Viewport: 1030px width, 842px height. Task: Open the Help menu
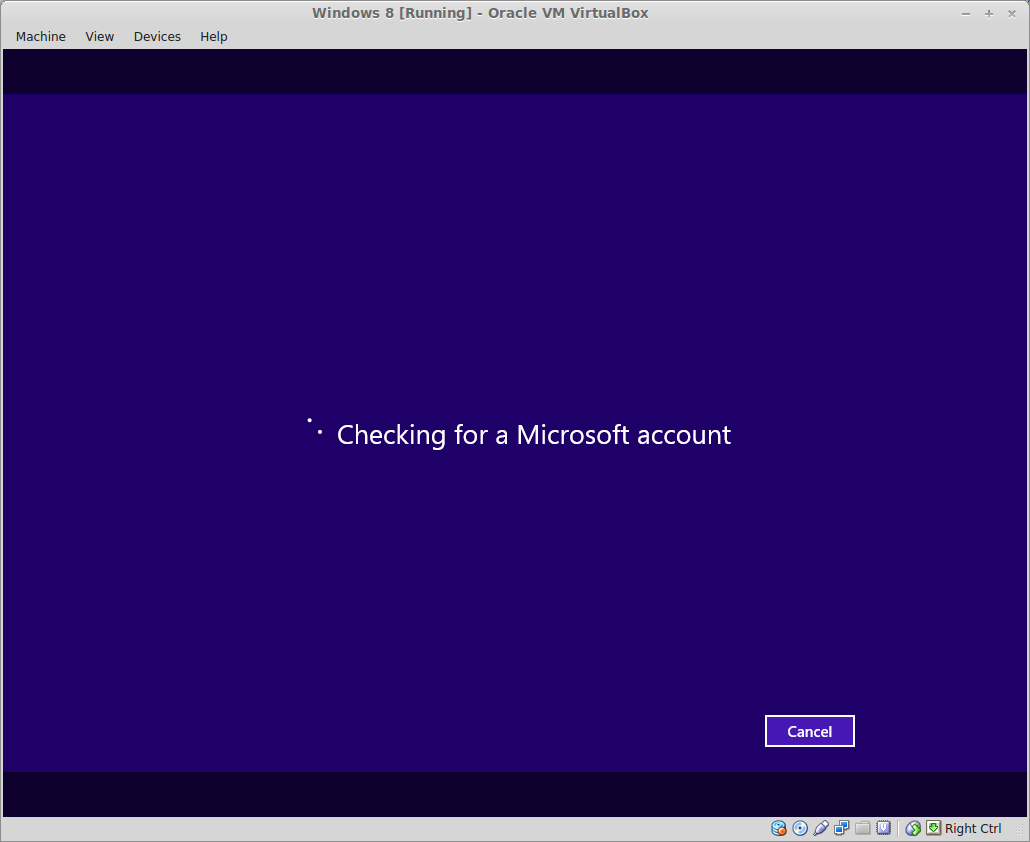[x=213, y=37]
